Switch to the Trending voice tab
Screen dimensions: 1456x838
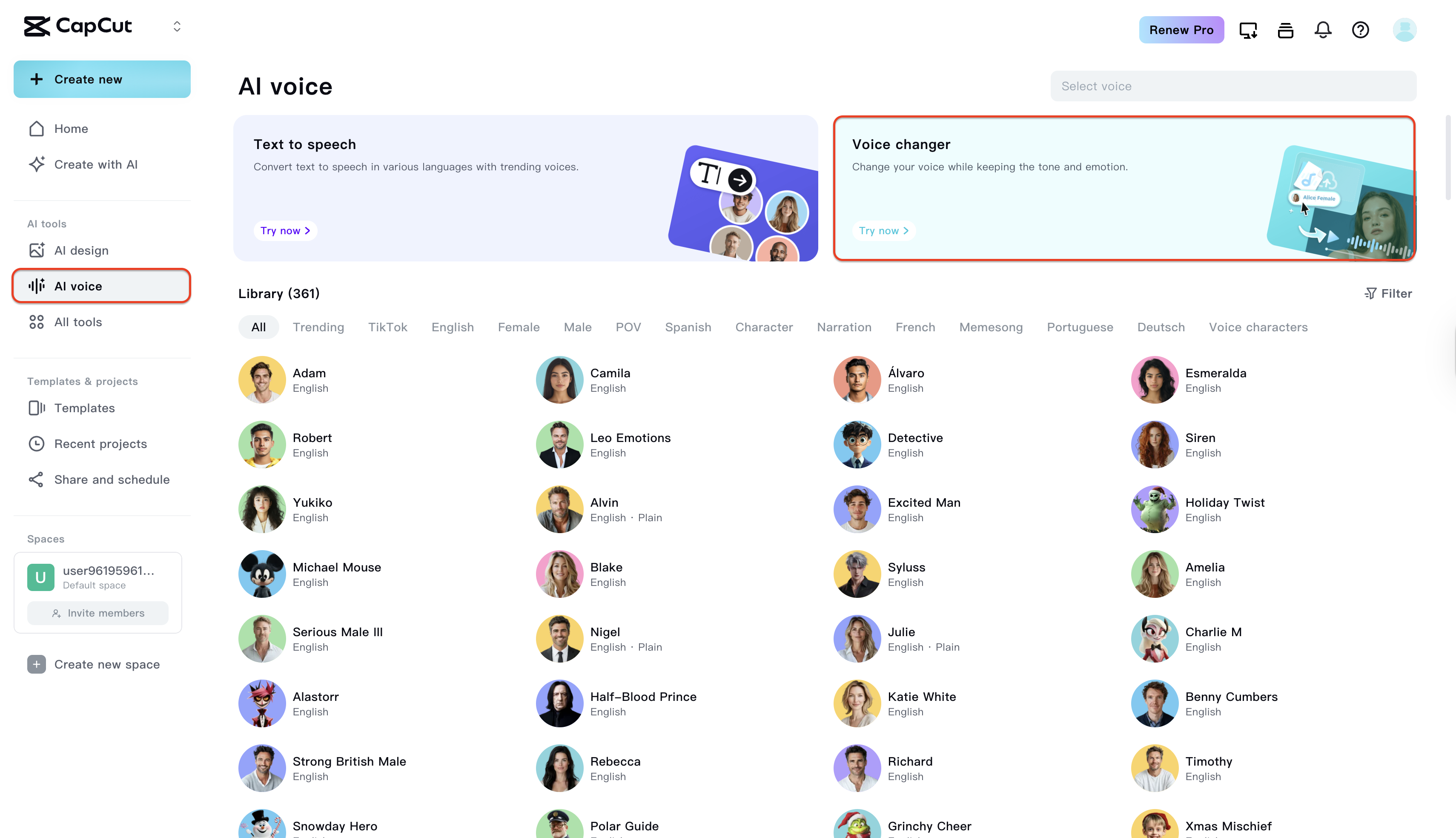(318, 327)
